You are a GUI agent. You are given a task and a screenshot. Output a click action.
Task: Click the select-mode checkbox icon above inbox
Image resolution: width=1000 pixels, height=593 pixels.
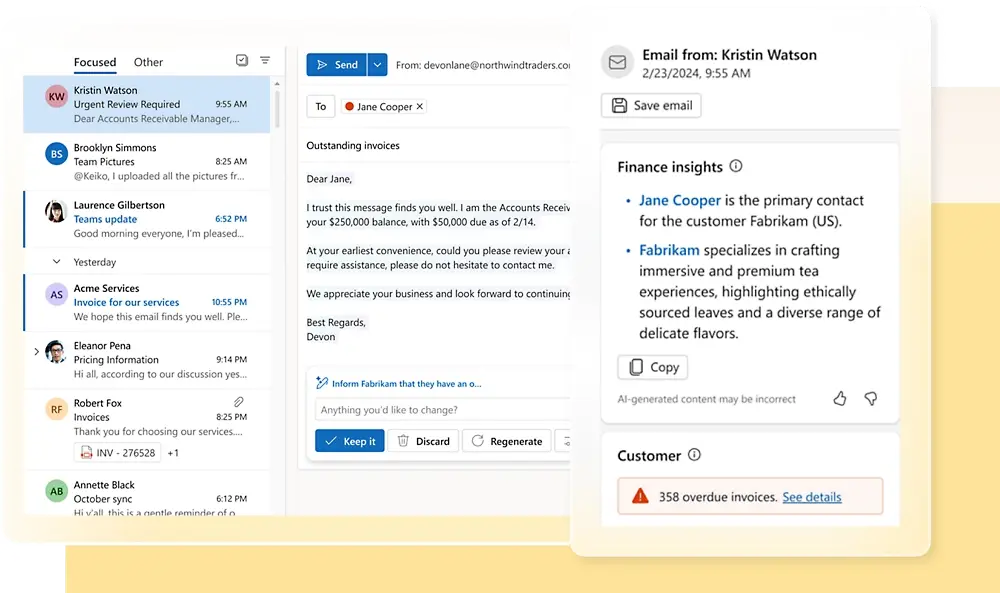pyautogui.click(x=242, y=60)
